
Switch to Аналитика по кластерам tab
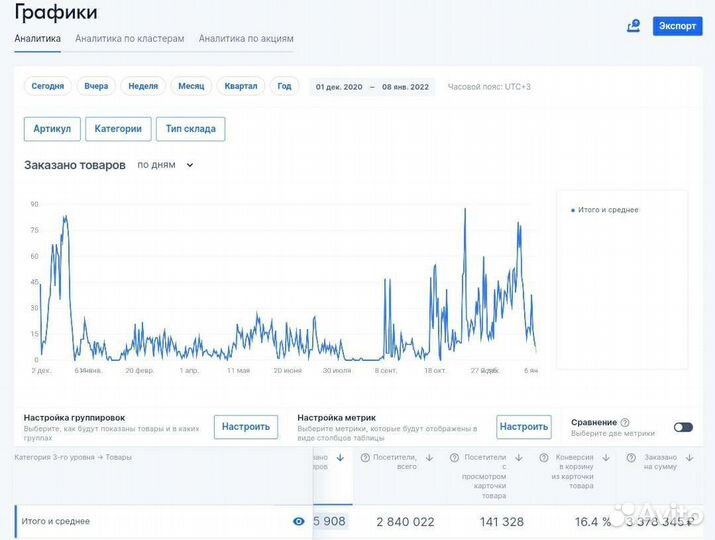point(130,39)
